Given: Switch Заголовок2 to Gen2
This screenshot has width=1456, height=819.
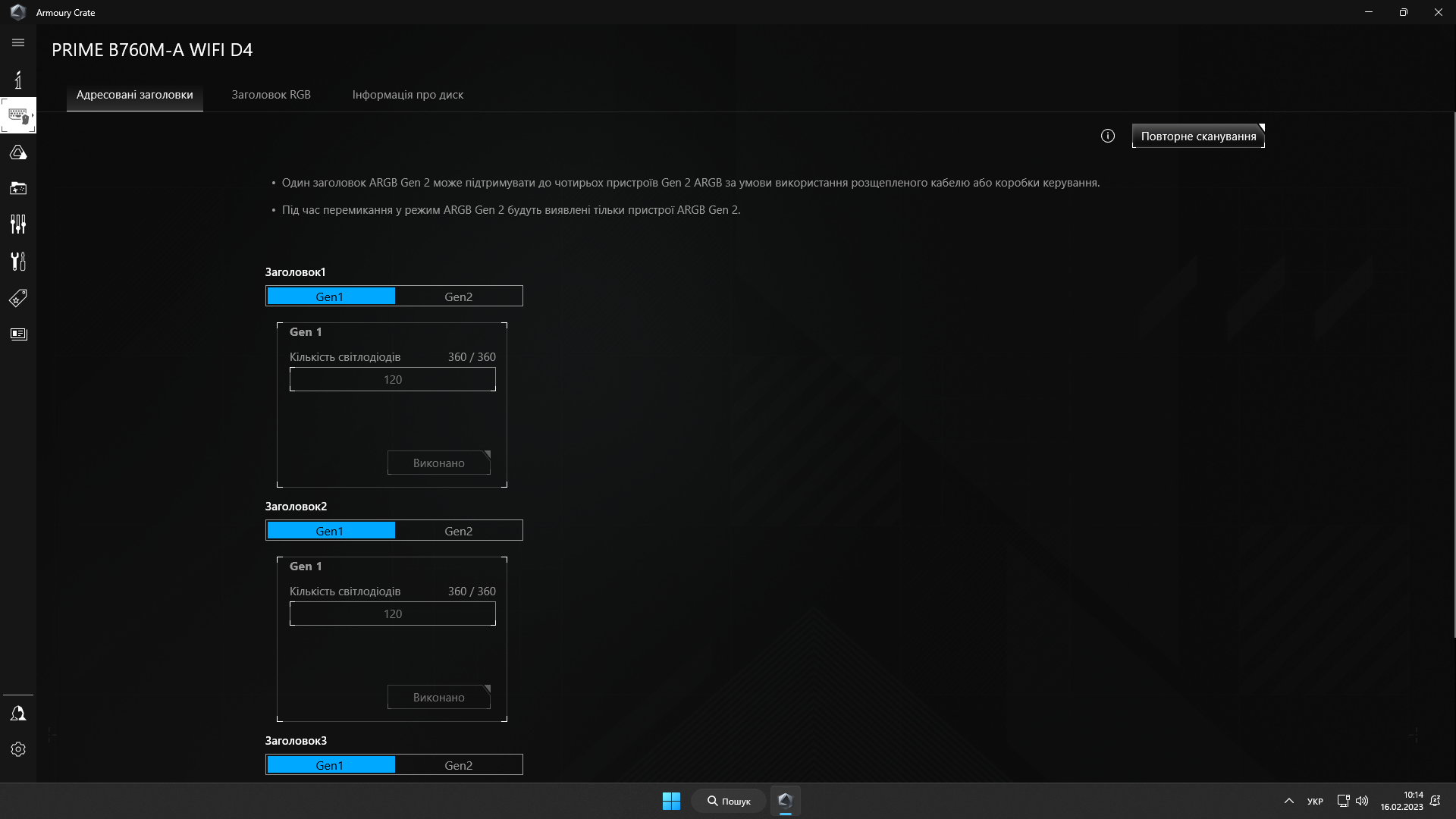Looking at the screenshot, I should click(x=458, y=531).
